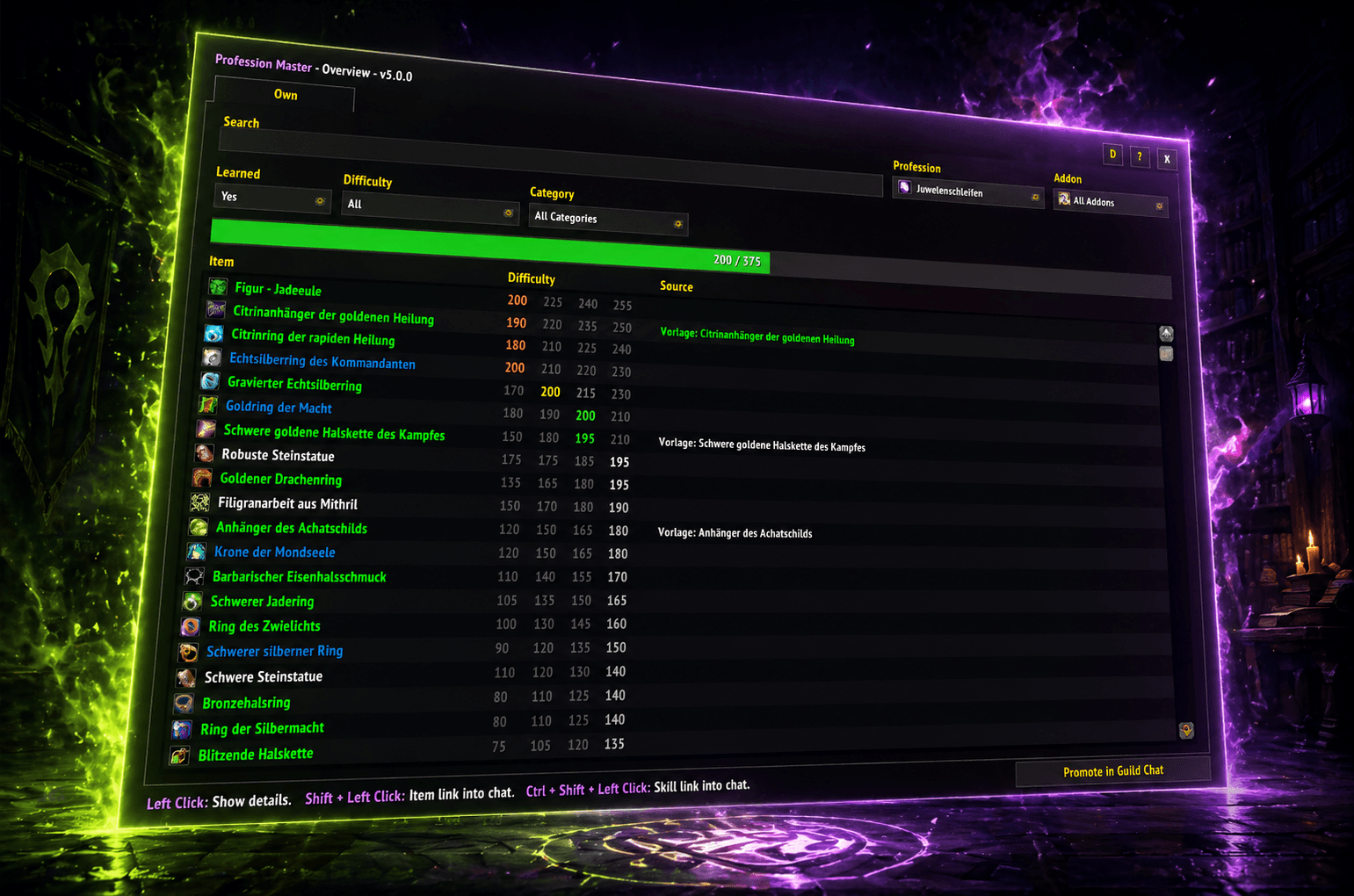Click the Figur - Jadeeule item icon
The image size is (1354, 896).
point(218,286)
